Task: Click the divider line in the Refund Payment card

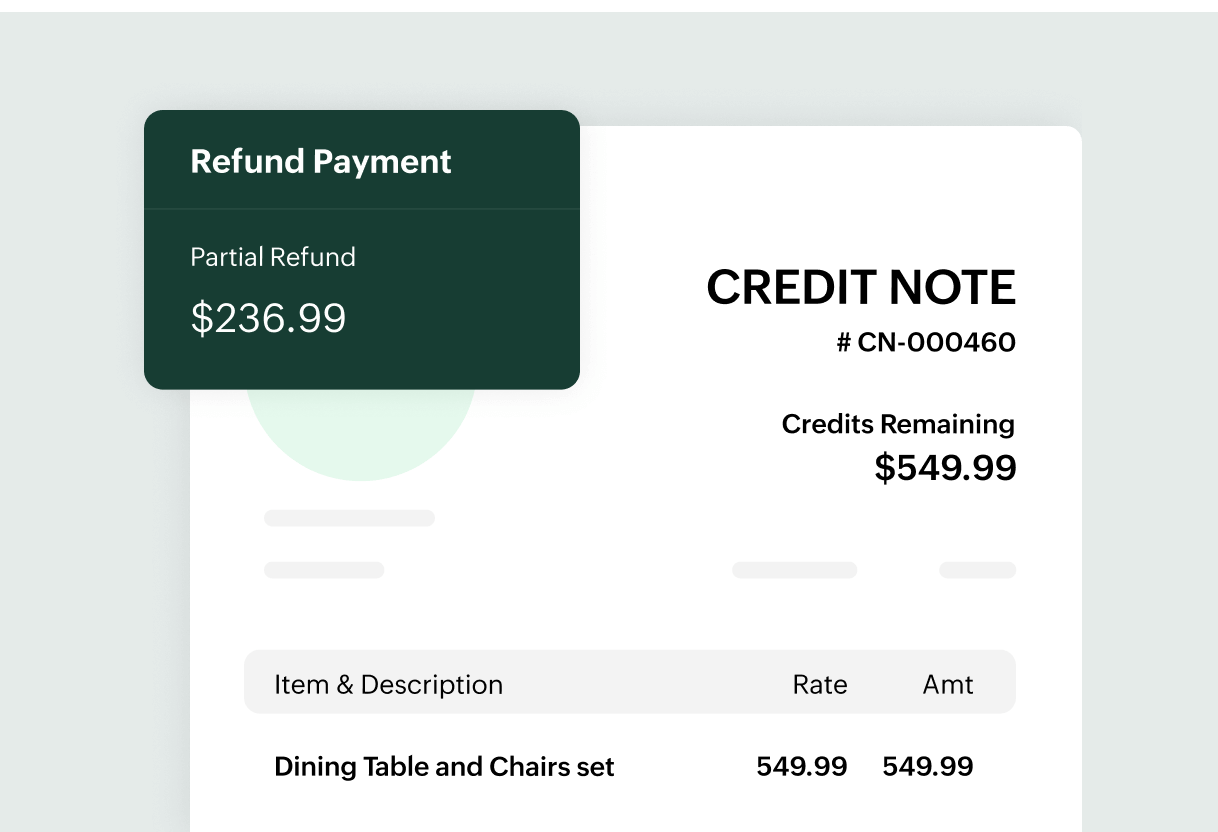Action: click(x=362, y=209)
